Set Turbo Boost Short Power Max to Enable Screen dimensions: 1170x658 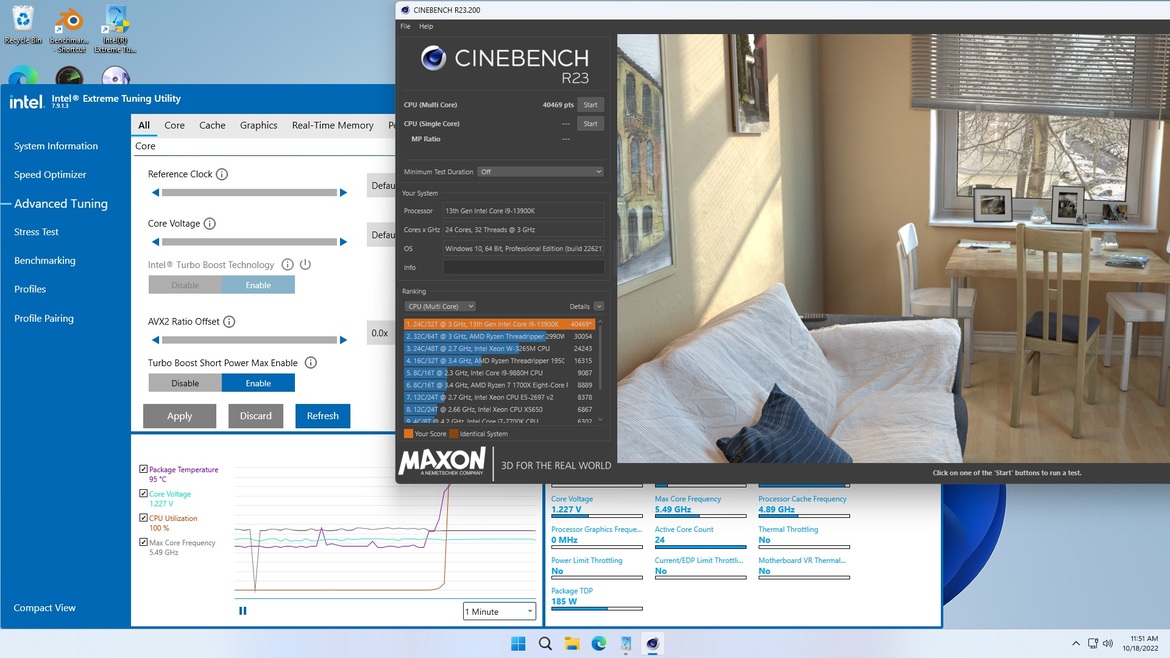258,383
